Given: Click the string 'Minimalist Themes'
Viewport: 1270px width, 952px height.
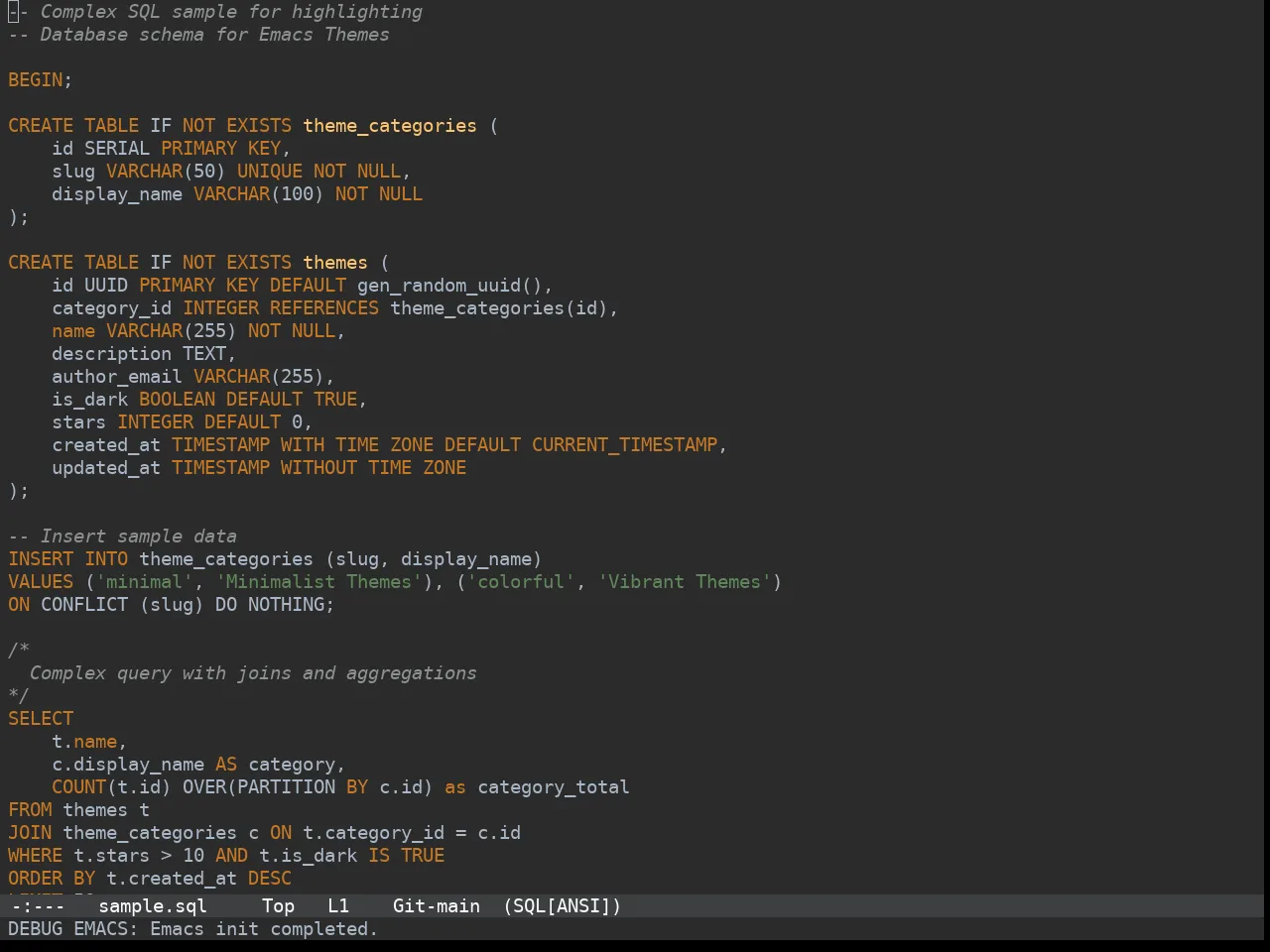Looking at the screenshot, I should tap(318, 582).
